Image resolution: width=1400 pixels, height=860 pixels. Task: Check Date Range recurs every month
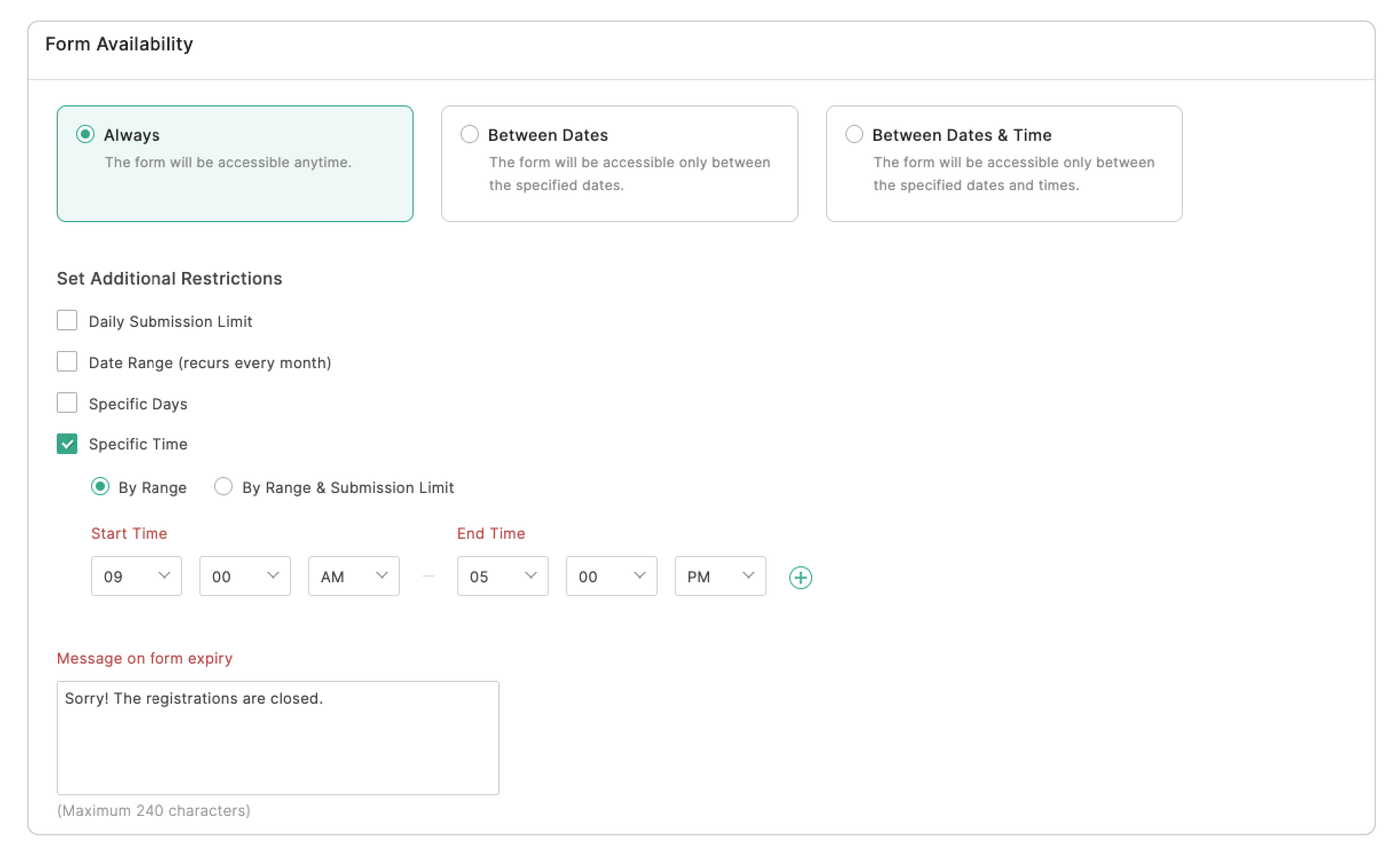pyautogui.click(x=67, y=362)
